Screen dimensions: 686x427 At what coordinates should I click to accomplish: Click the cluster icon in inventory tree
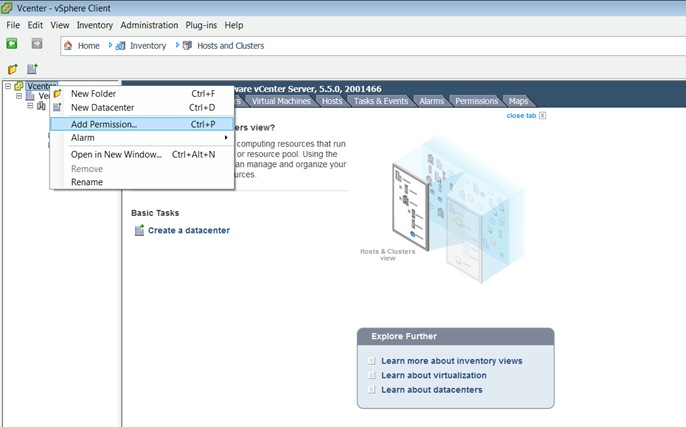[x=41, y=105]
